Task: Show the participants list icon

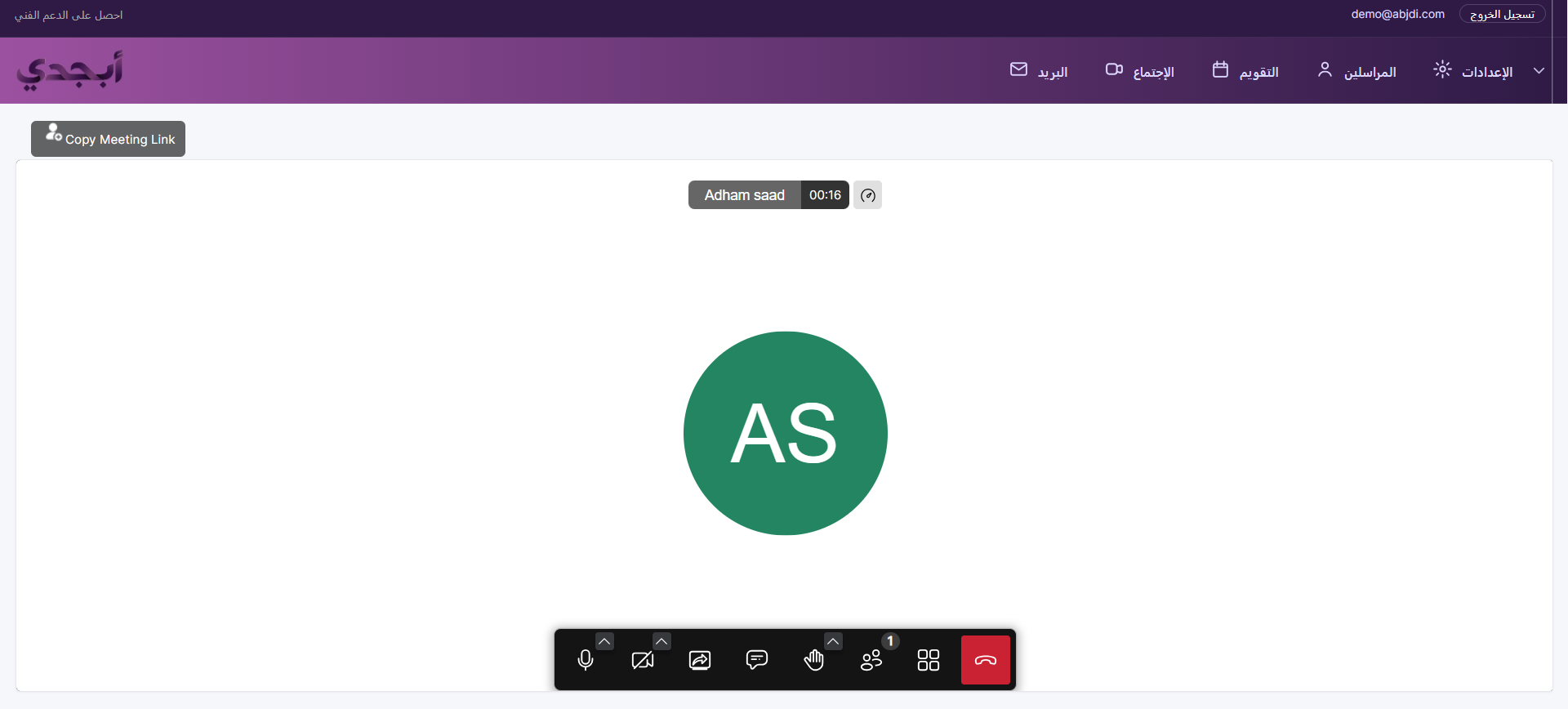Action: (x=871, y=660)
